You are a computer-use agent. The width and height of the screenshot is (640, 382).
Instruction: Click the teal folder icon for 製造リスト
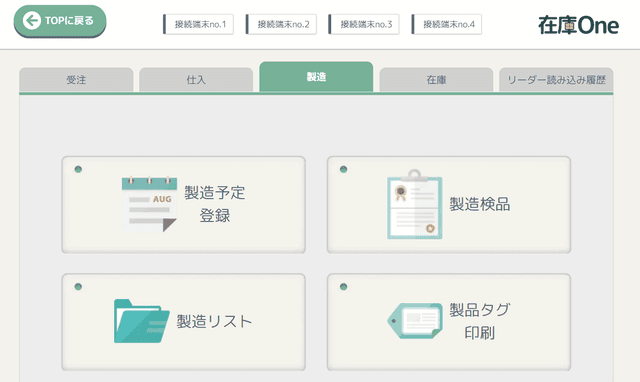click(x=142, y=321)
